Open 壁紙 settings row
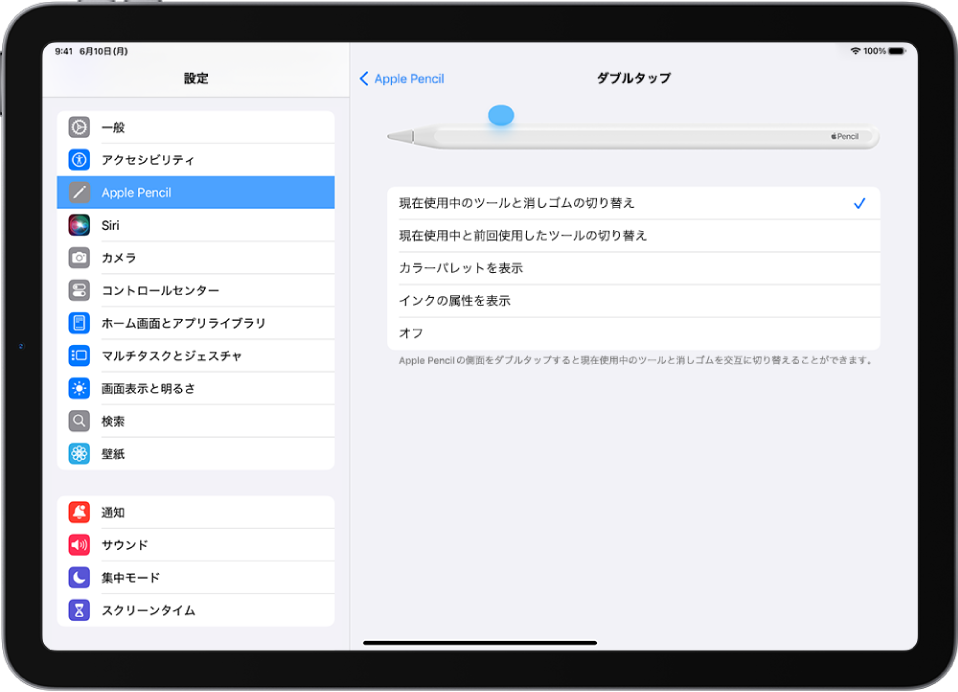This screenshot has height=692, width=958. coord(196,454)
